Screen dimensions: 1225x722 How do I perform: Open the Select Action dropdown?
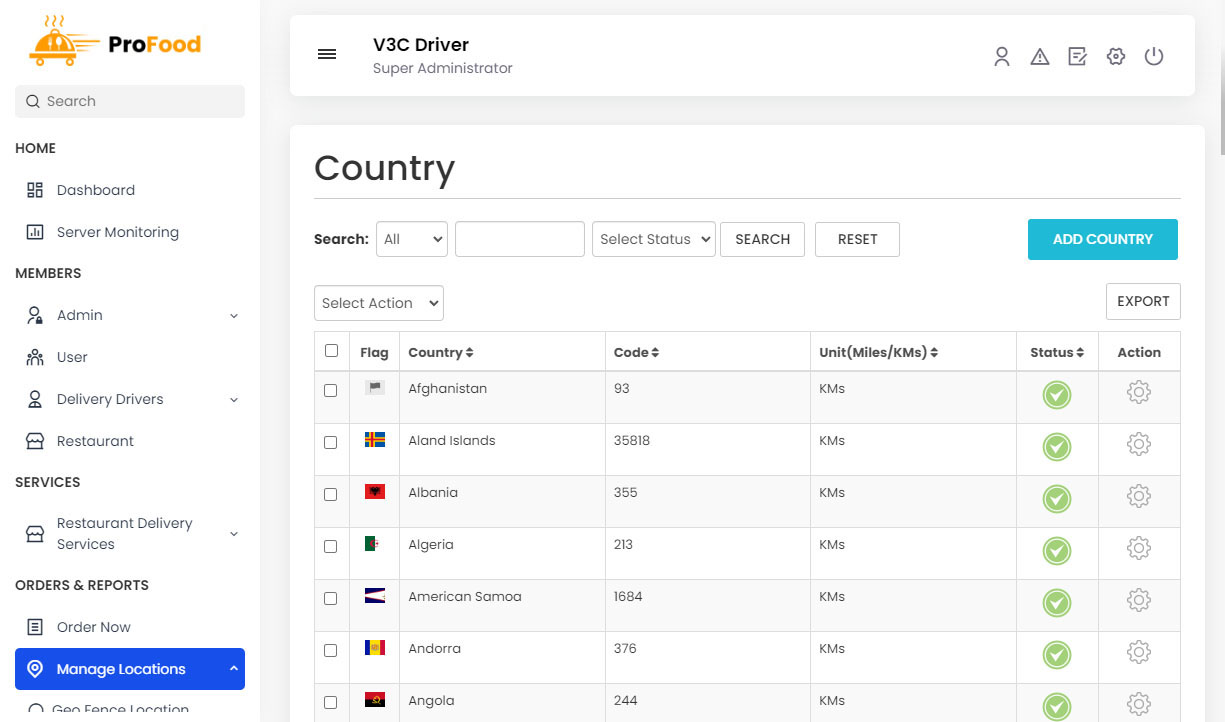coord(379,303)
